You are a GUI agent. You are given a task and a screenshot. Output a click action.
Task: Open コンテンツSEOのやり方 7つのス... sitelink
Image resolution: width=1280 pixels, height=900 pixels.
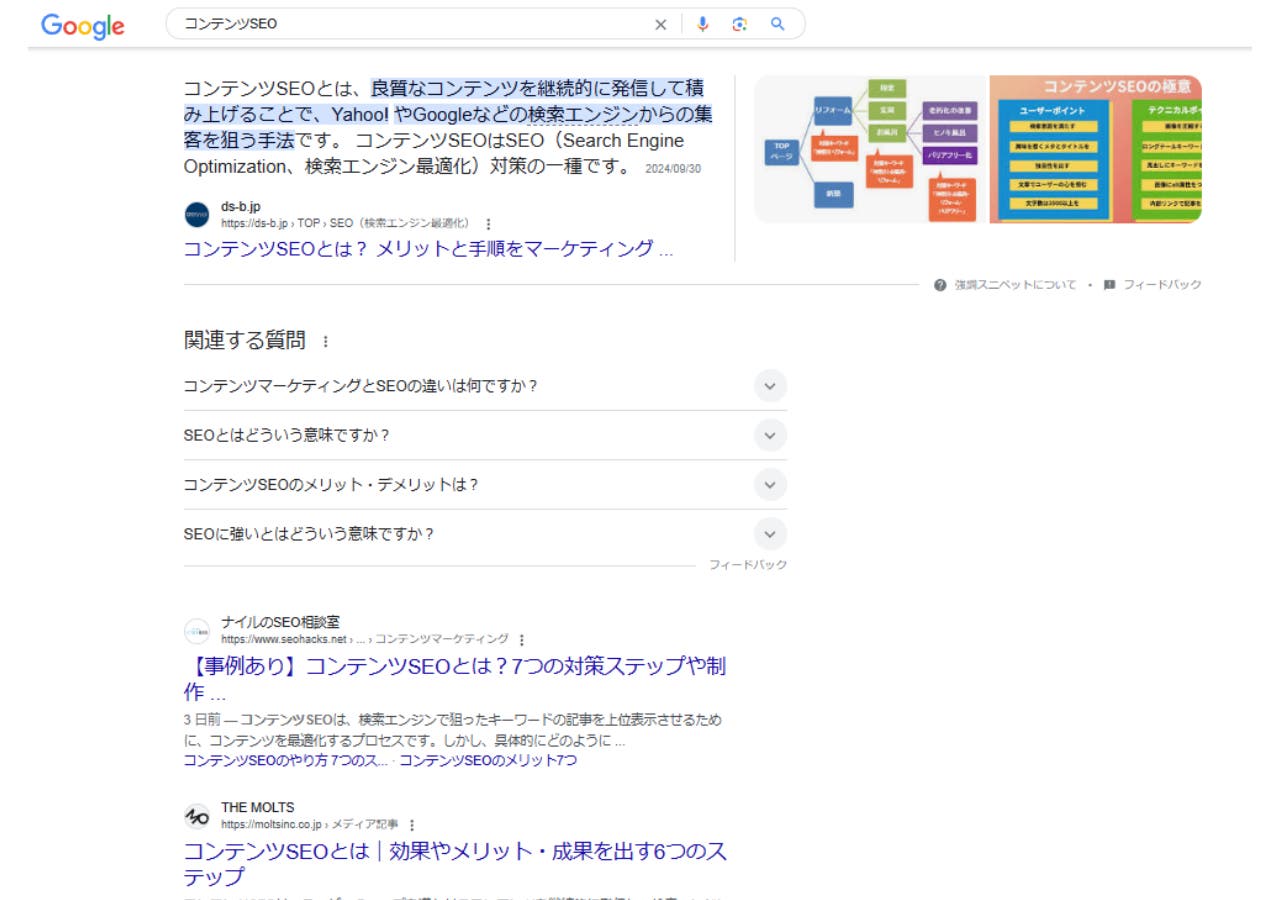coord(286,761)
